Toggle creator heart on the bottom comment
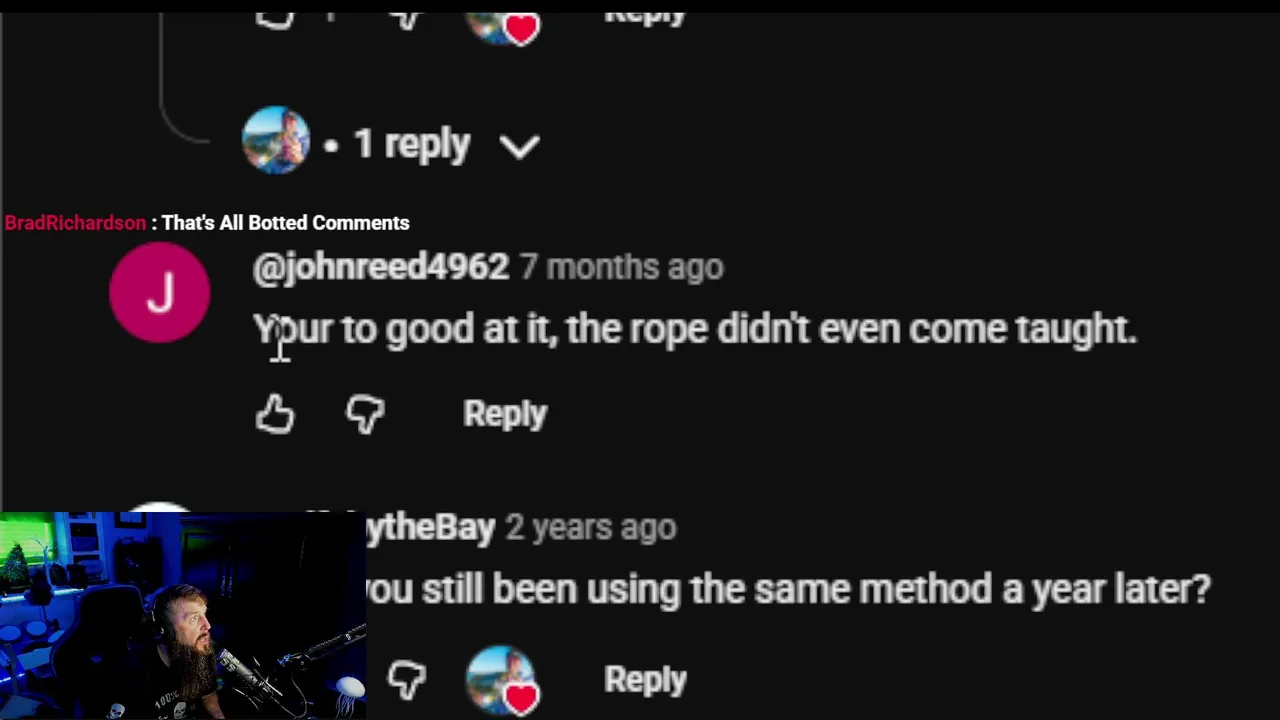 click(x=504, y=681)
